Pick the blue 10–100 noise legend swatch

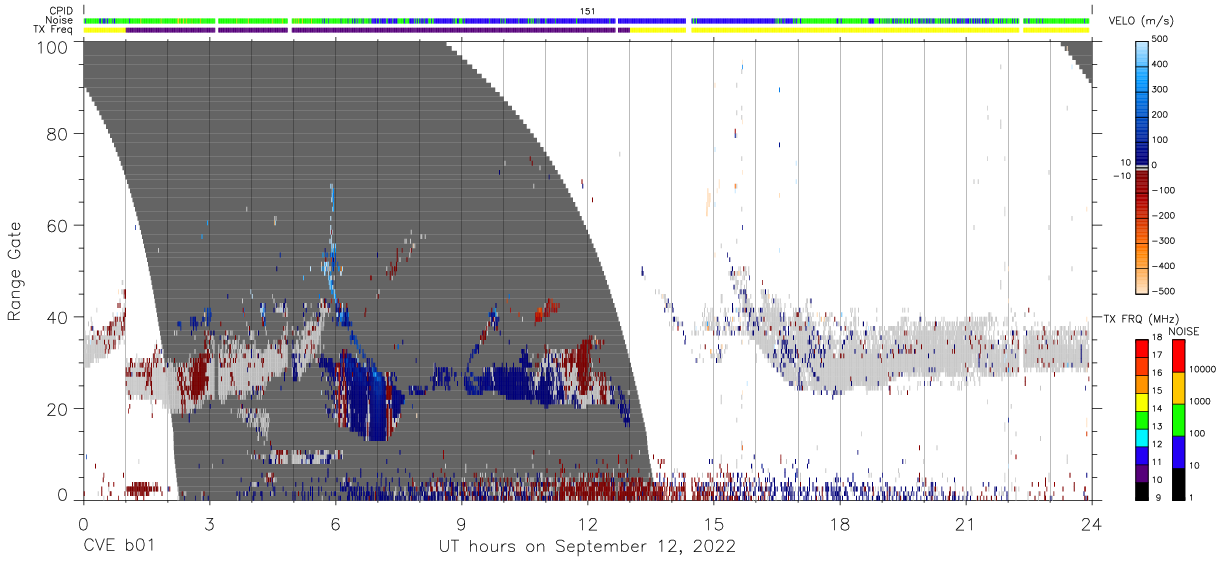[1178, 450]
